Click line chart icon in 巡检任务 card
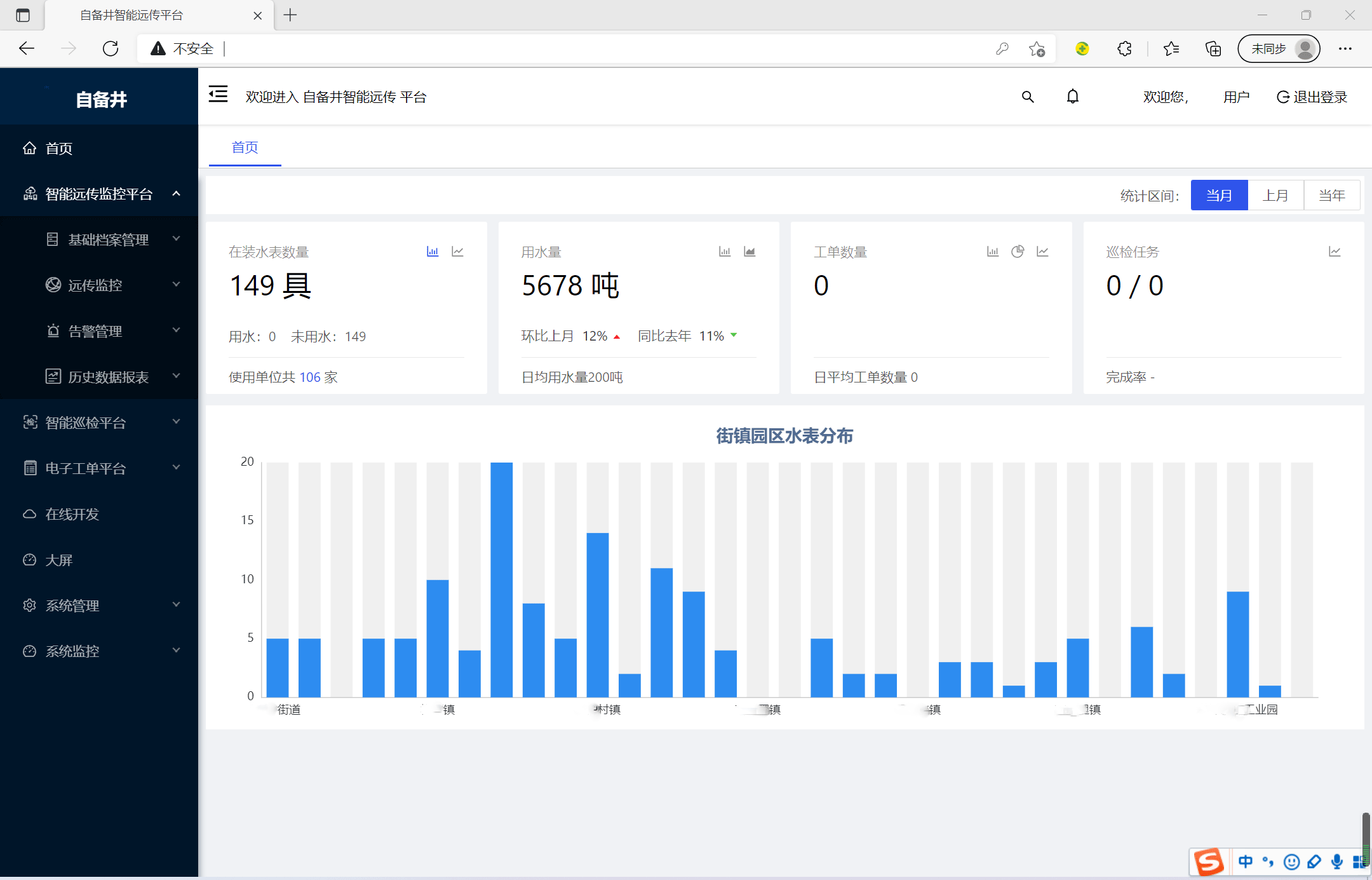This screenshot has width=1372, height=880. click(x=1335, y=252)
